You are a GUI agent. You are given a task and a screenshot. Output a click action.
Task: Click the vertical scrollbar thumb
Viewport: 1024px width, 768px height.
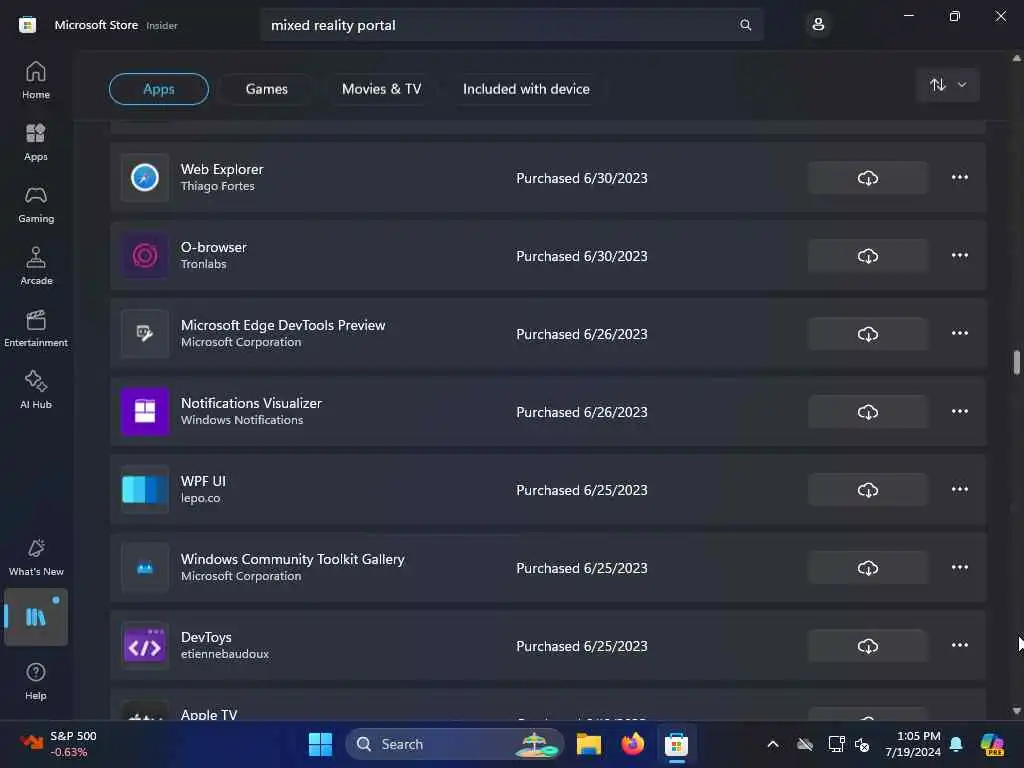(x=1016, y=362)
